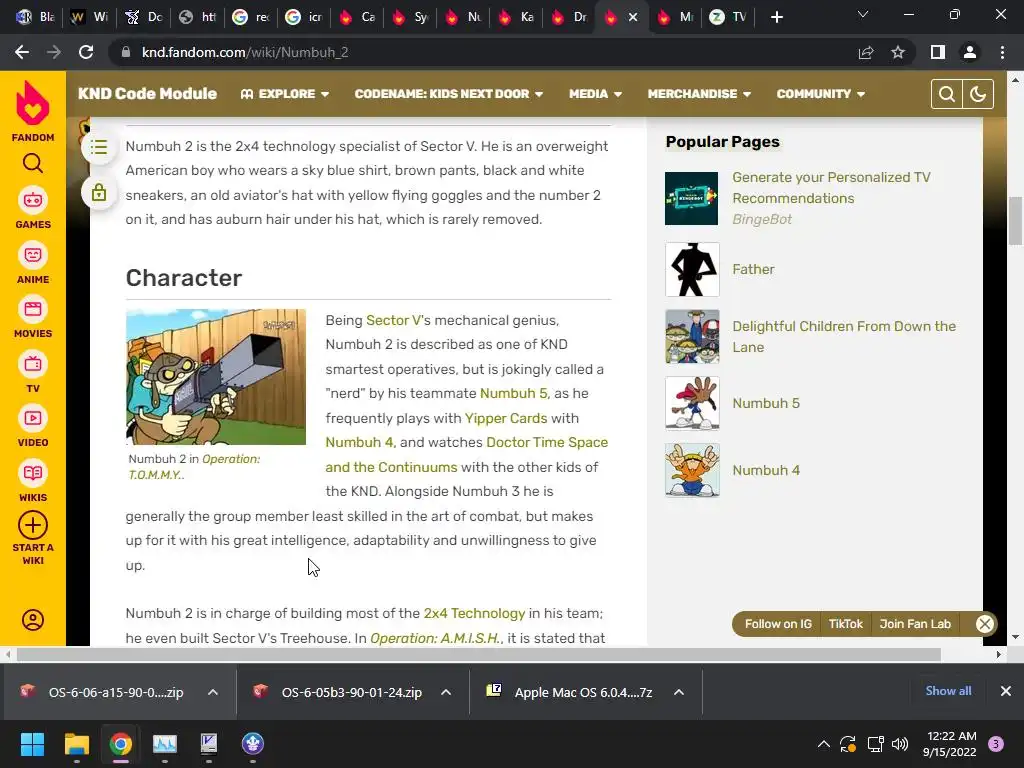
Task: Open the Anime section in sidebar
Action: pyautogui.click(x=33, y=263)
